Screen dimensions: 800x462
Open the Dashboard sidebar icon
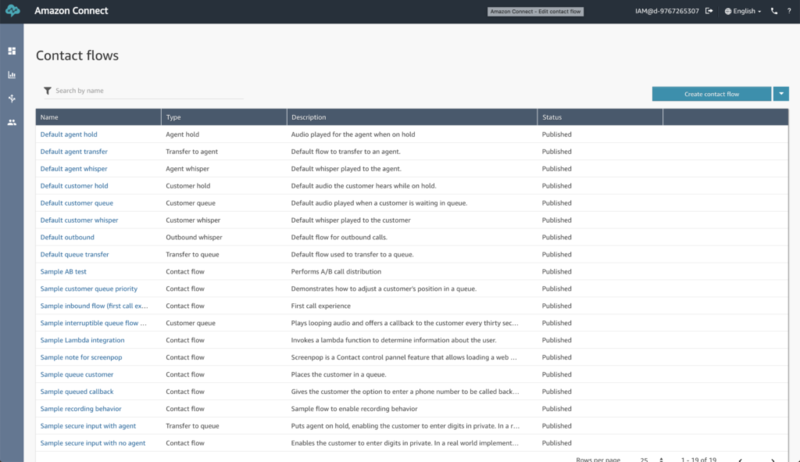click(x=12, y=51)
